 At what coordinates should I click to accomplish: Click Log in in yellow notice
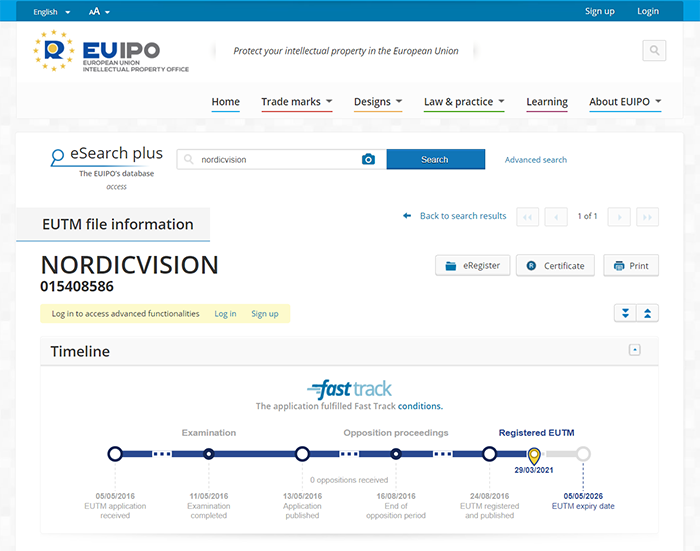(x=225, y=314)
